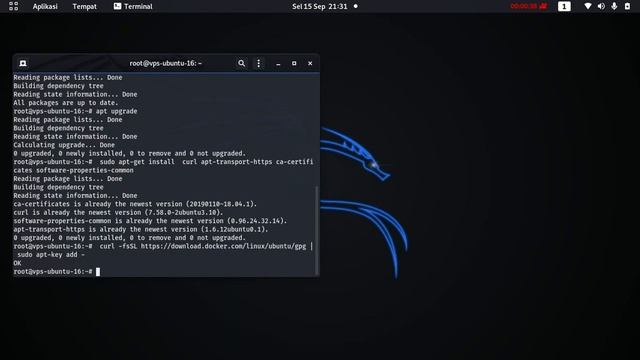
Task: Click the 'apt-transport-https is already' line
Action: (x=141, y=229)
